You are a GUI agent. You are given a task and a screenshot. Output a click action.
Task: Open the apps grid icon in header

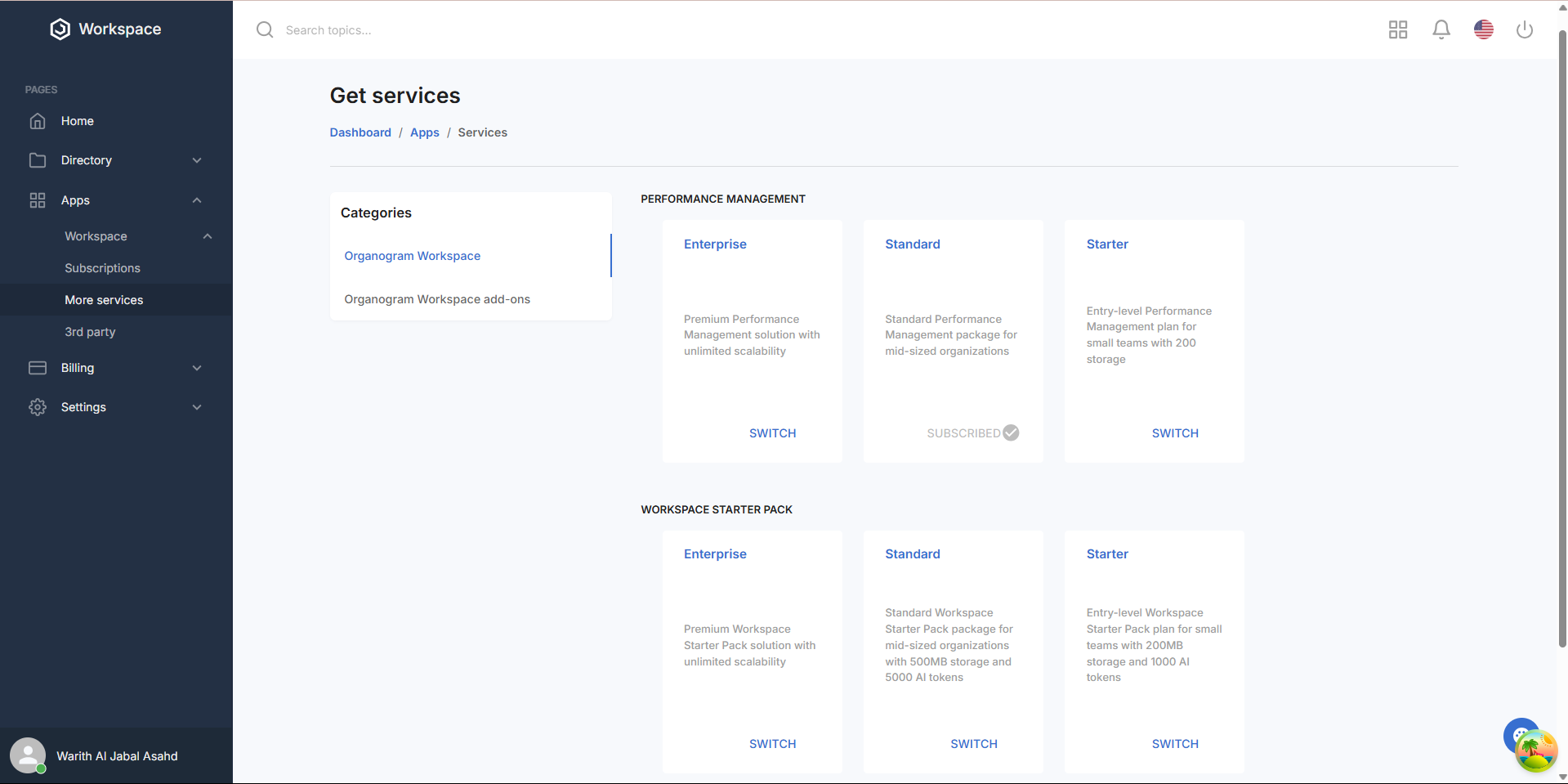1397,30
